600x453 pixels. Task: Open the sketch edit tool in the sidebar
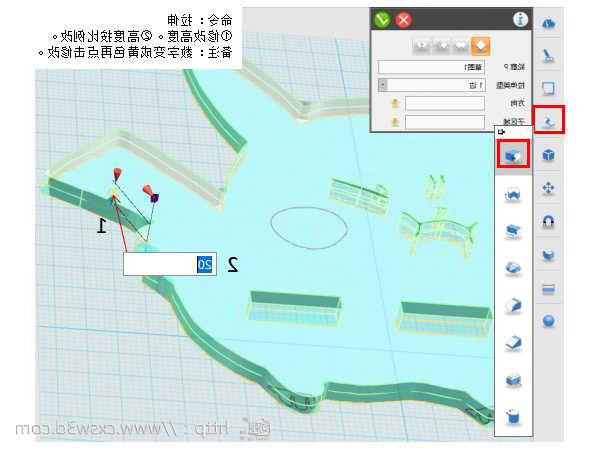tap(549, 88)
